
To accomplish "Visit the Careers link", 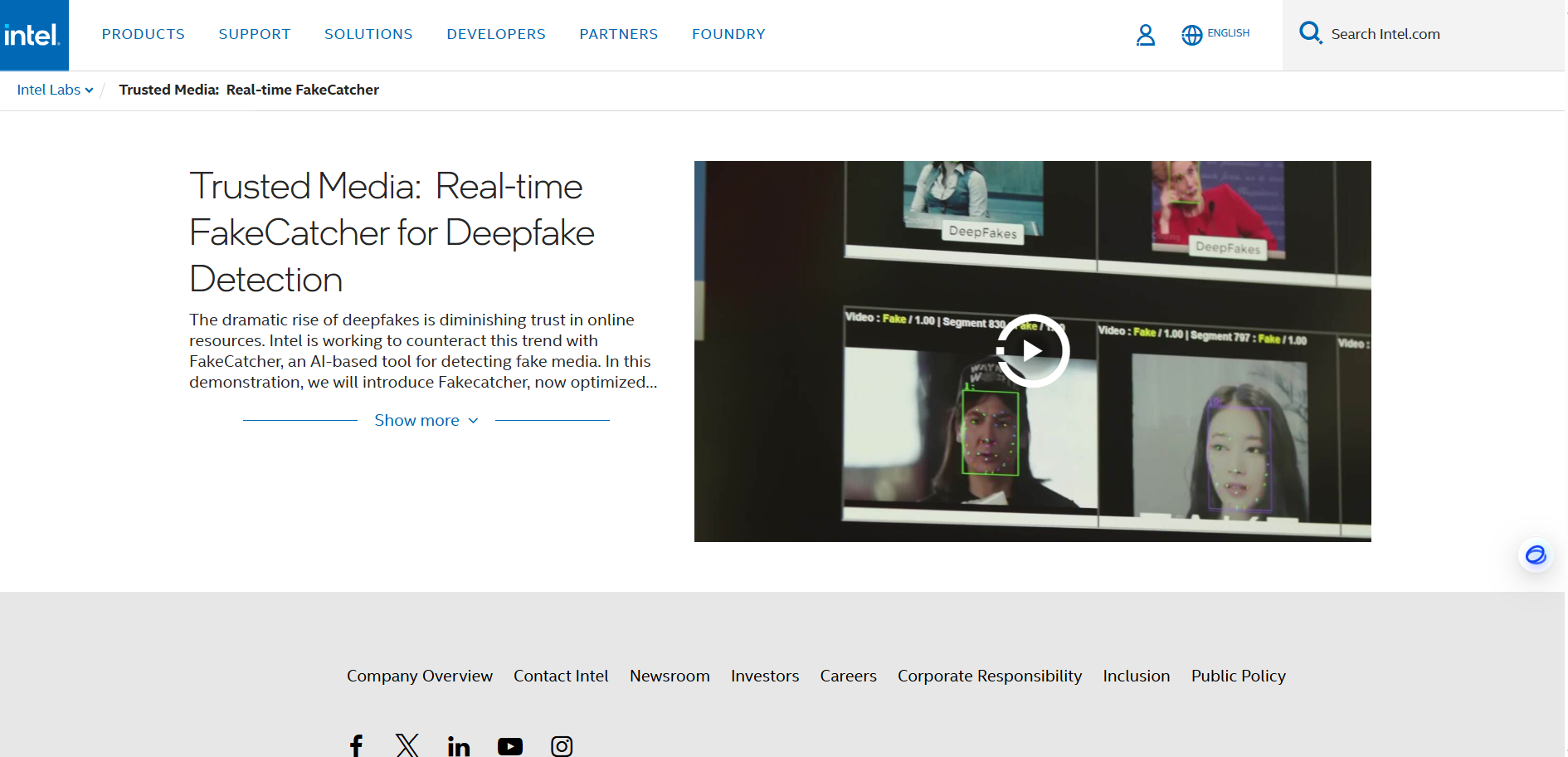I will point(848,676).
